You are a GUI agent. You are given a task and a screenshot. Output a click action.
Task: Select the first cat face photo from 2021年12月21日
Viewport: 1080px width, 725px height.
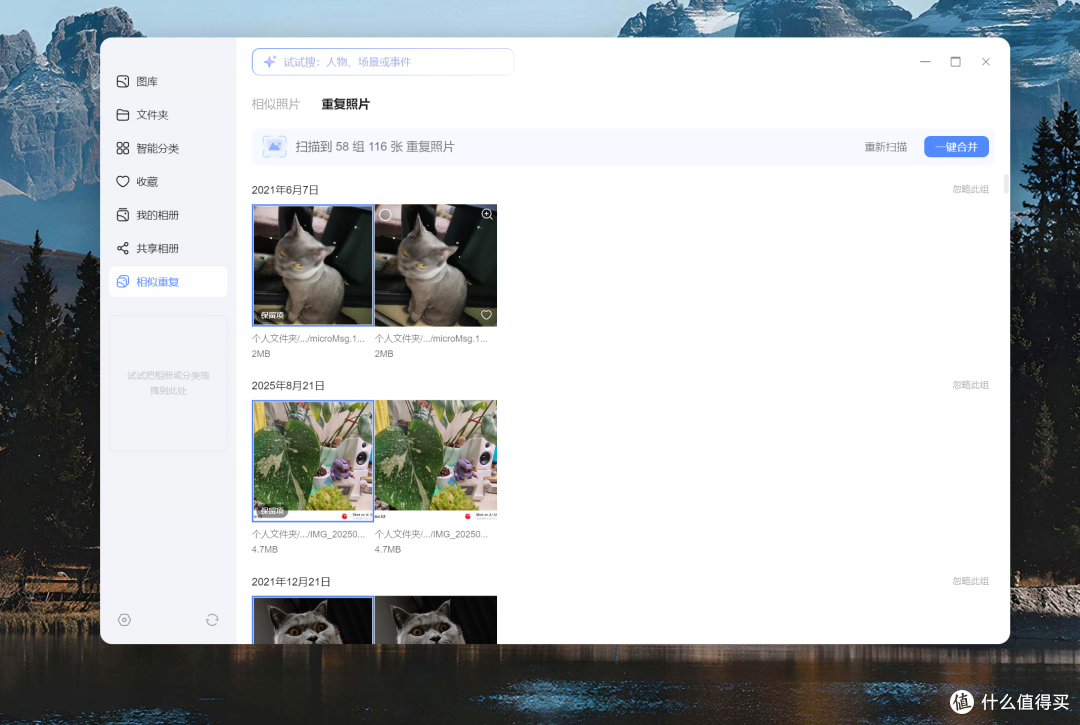313,620
